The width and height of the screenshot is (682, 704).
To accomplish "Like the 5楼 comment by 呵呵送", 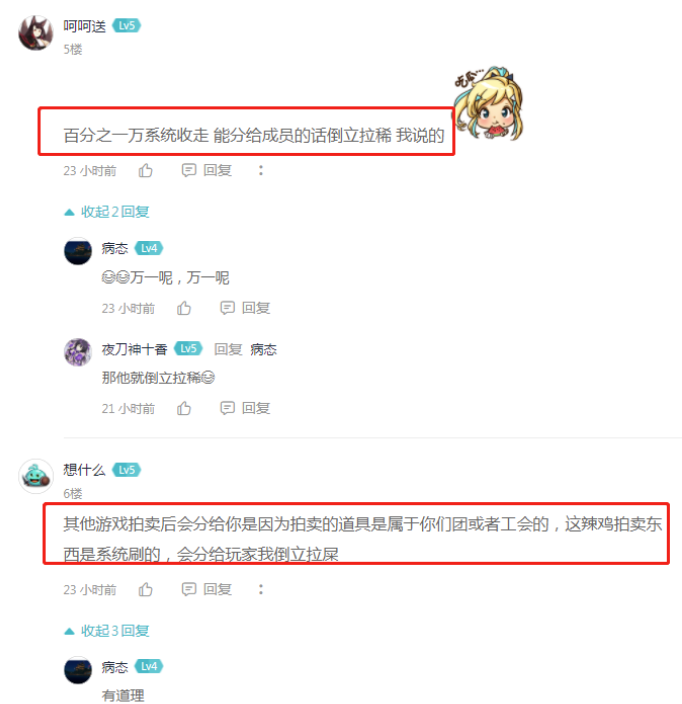I will 145,171.
